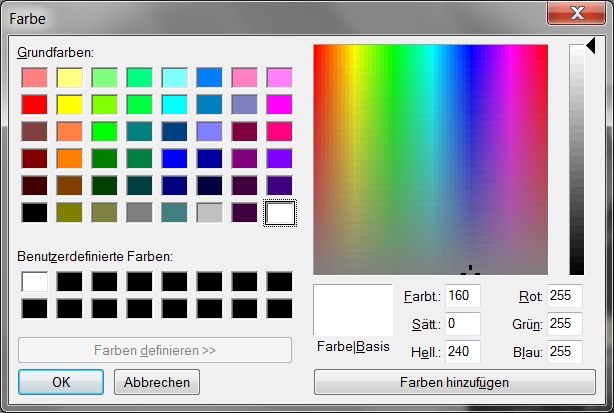Choose the pure orange basic color swatch
This screenshot has width=614, height=413.
tap(70, 159)
